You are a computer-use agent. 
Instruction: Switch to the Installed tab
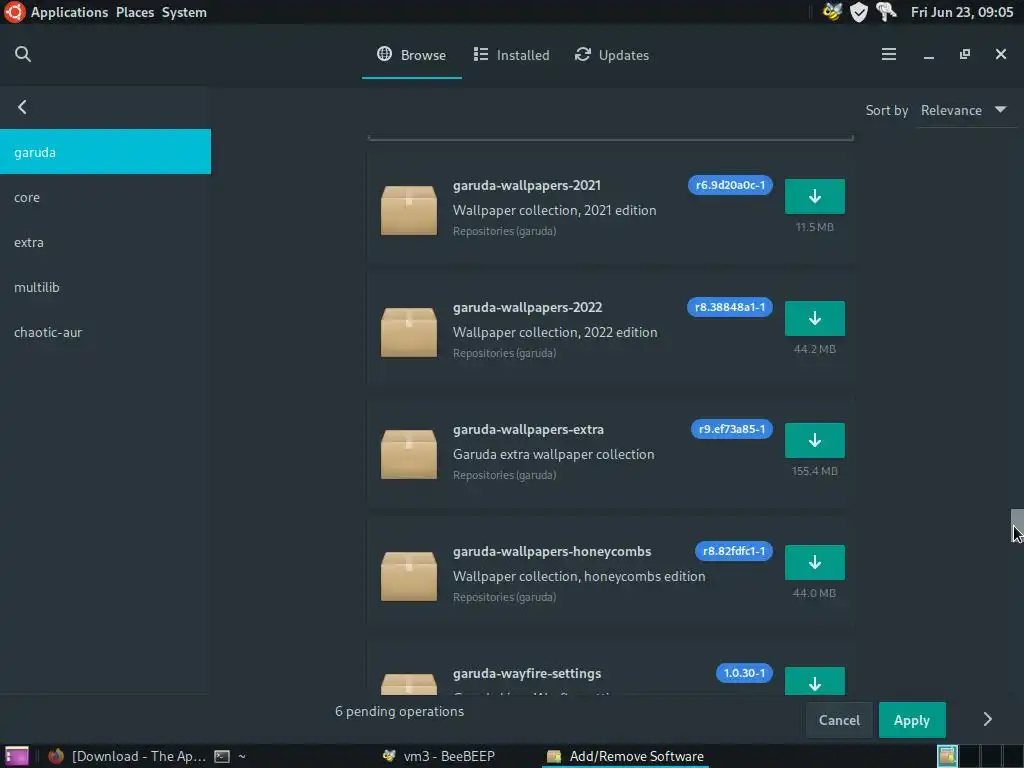[x=511, y=55]
